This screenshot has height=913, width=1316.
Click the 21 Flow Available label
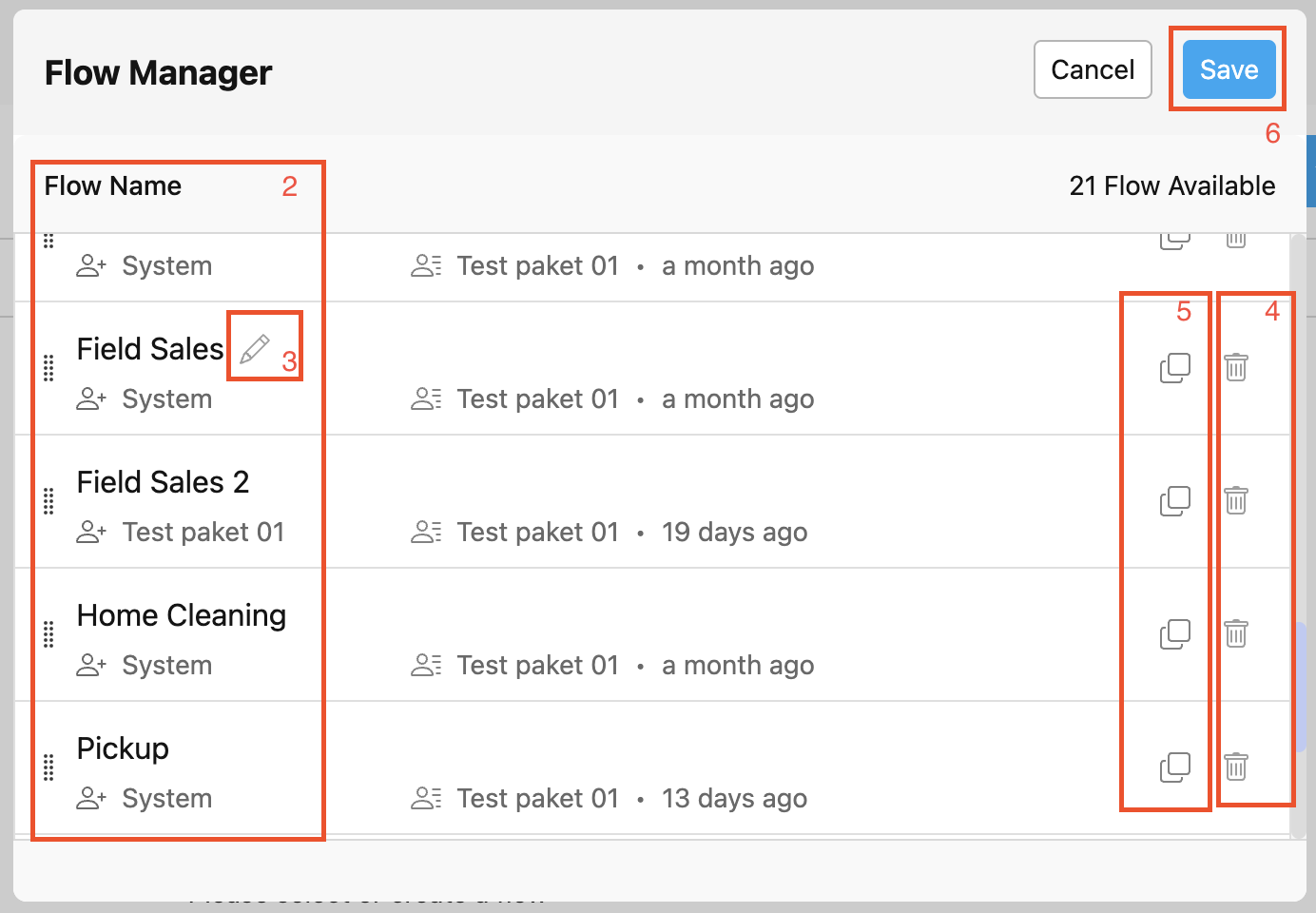[1171, 185]
